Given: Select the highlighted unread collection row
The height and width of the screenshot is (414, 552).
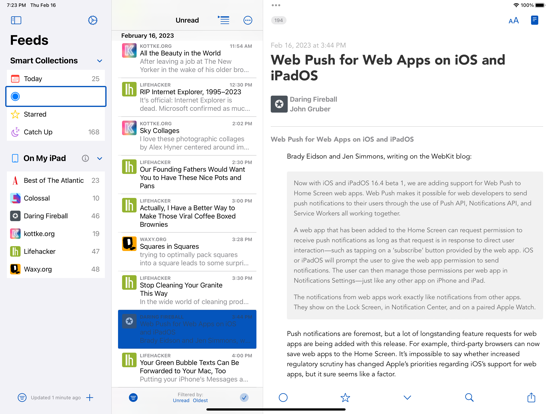Looking at the screenshot, I should (56, 96).
